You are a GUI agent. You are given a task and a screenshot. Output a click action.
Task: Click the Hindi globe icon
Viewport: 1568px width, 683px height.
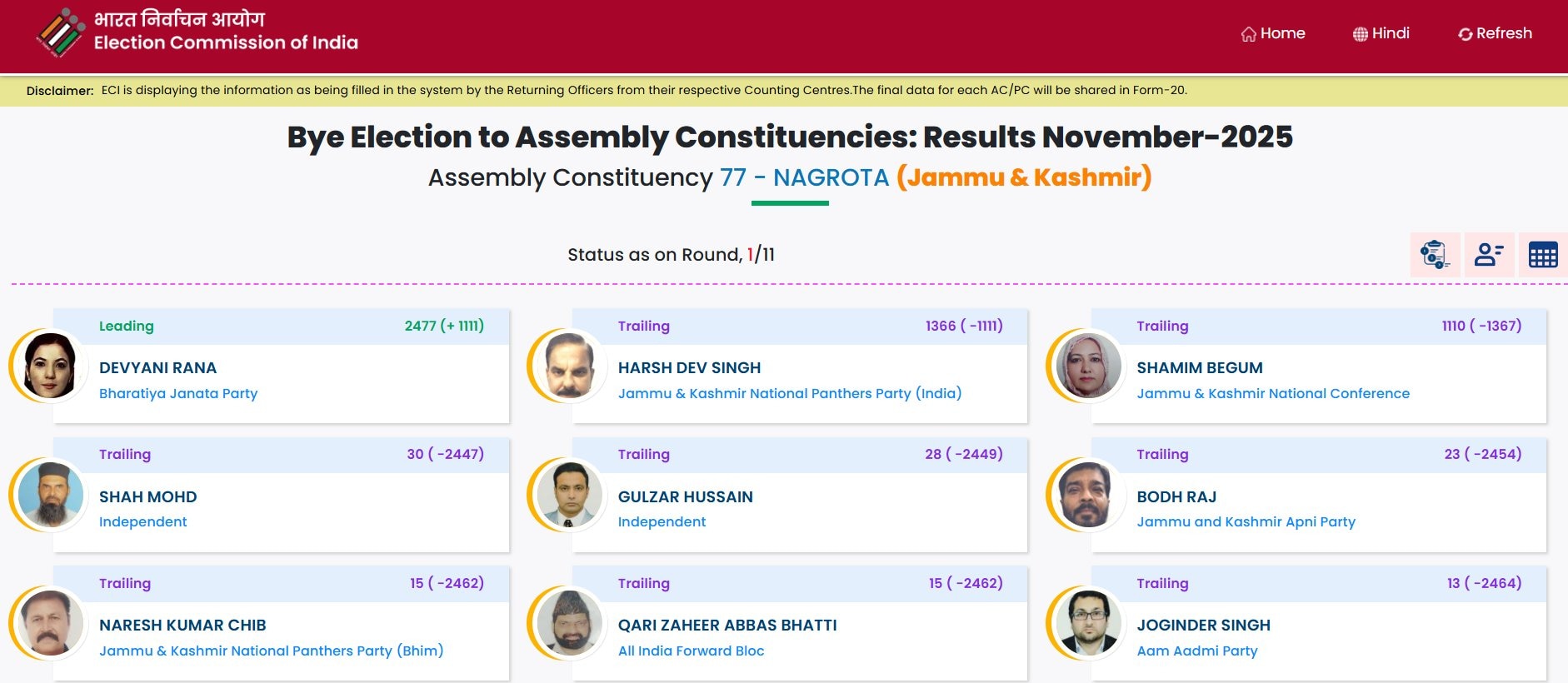click(x=1360, y=34)
